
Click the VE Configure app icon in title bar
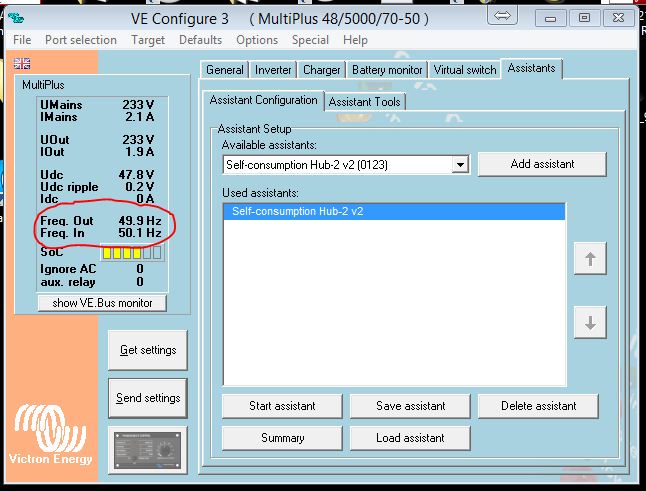(16, 18)
